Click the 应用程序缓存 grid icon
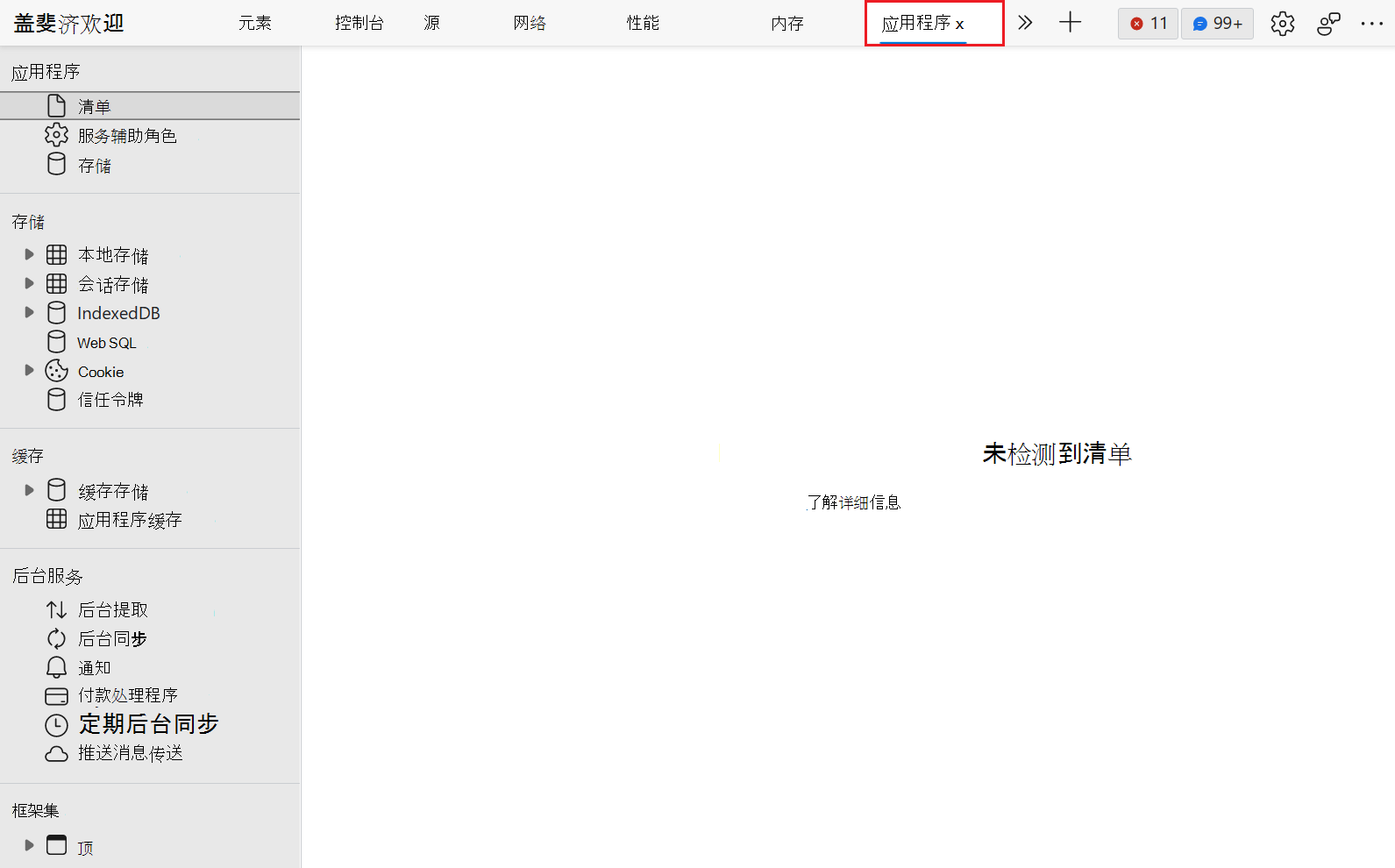 point(56,518)
